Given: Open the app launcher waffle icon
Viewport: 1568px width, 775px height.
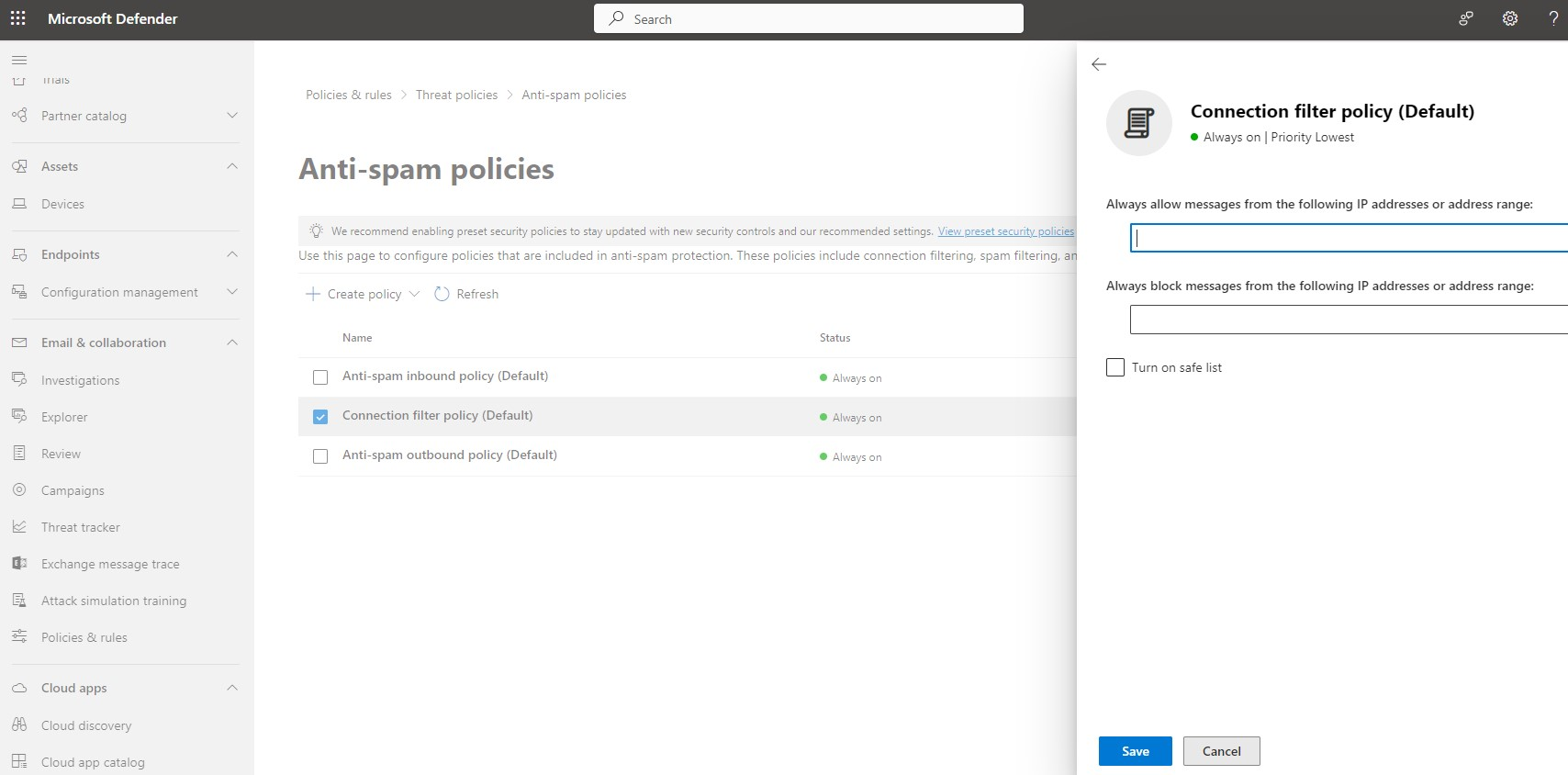Looking at the screenshot, I should pyautogui.click(x=18, y=18).
